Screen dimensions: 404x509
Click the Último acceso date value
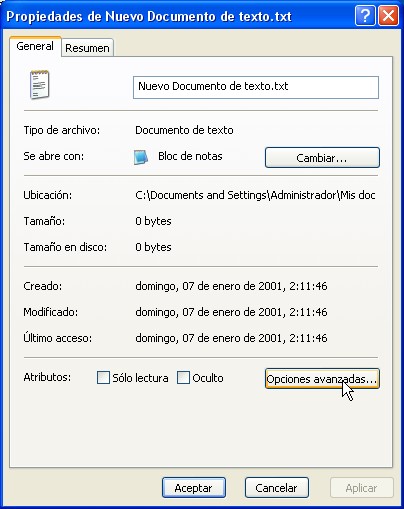pos(231,338)
